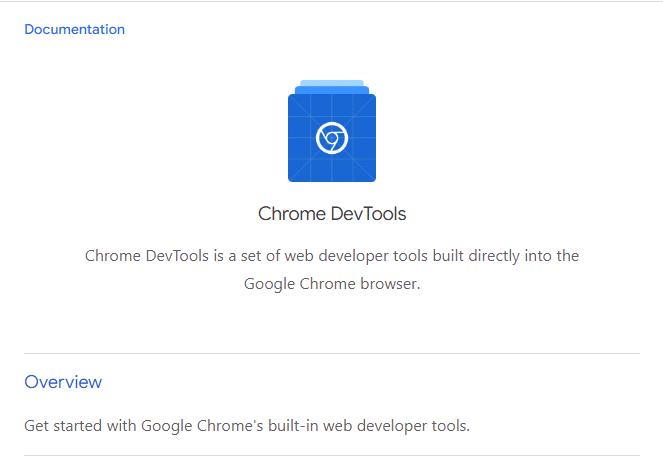The width and height of the screenshot is (663, 457).
Task: Click the text 'Google Chrome browser.'
Action: (332, 284)
